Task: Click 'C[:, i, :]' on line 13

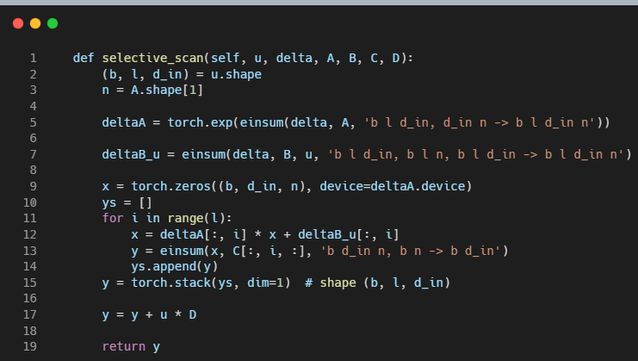Action: pyautogui.click(x=269, y=251)
